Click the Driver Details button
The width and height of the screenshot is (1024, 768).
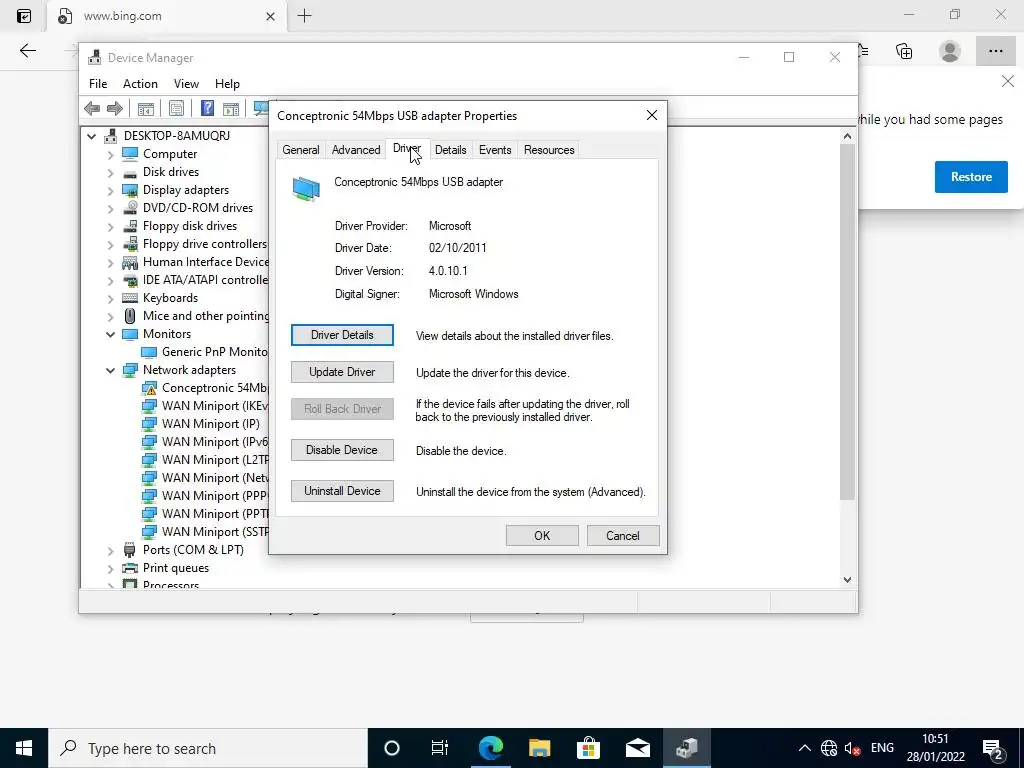tap(342, 335)
